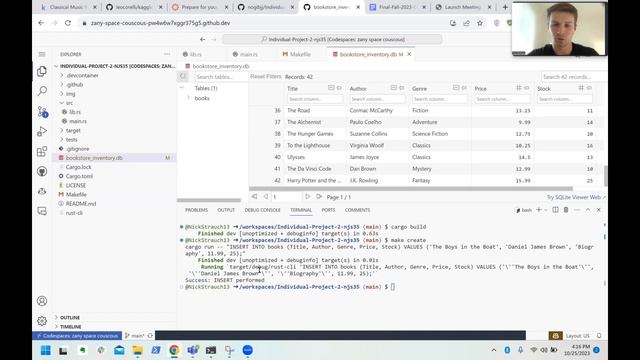Click the main branch indicator in status bar
The height and width of the screenshot is (360, 640).
[x=135, y=336]
